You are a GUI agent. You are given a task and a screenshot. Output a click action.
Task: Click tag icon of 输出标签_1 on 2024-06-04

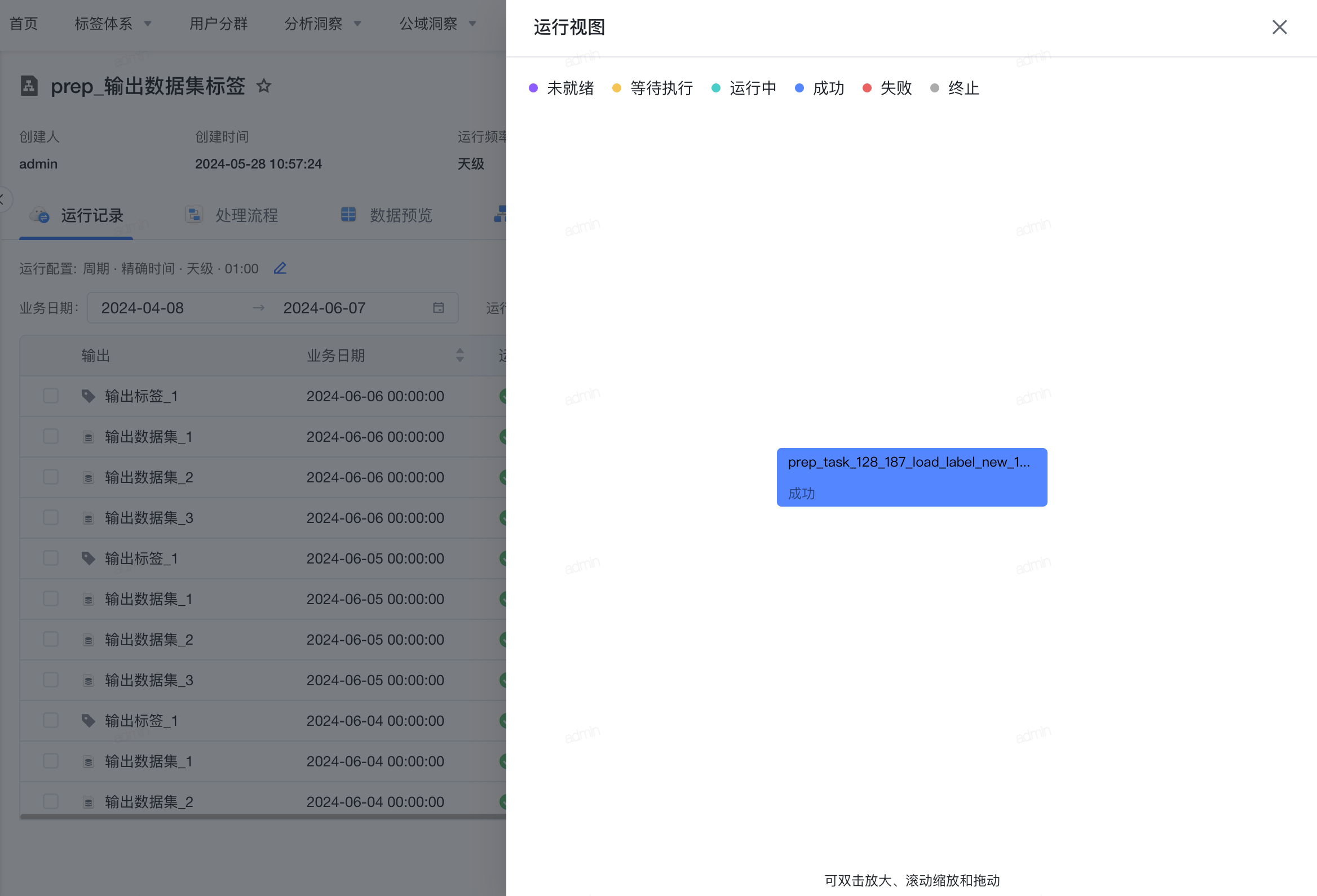(88, 720)
